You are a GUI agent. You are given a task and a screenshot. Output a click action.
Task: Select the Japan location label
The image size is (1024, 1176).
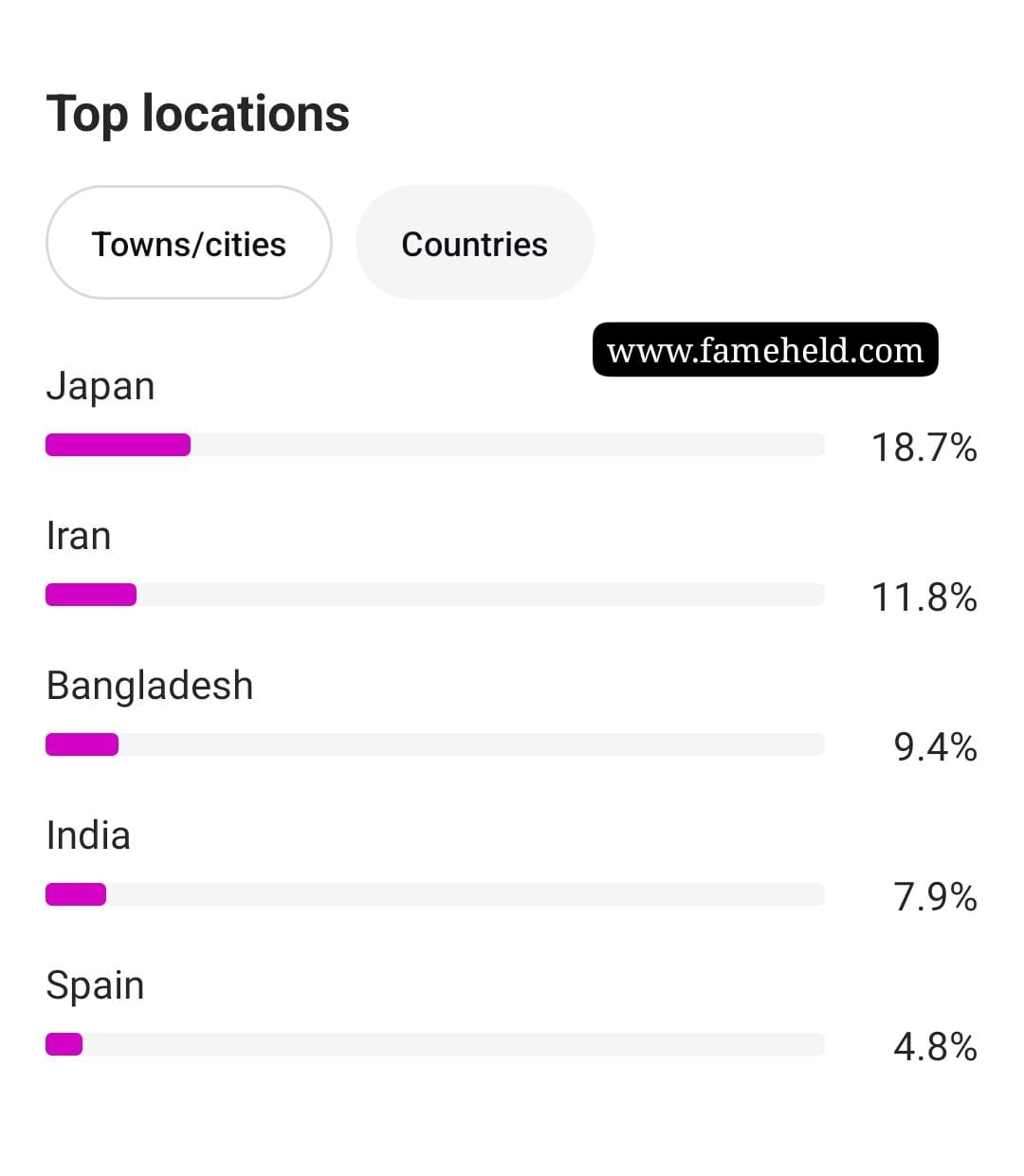tap(101, 387)
